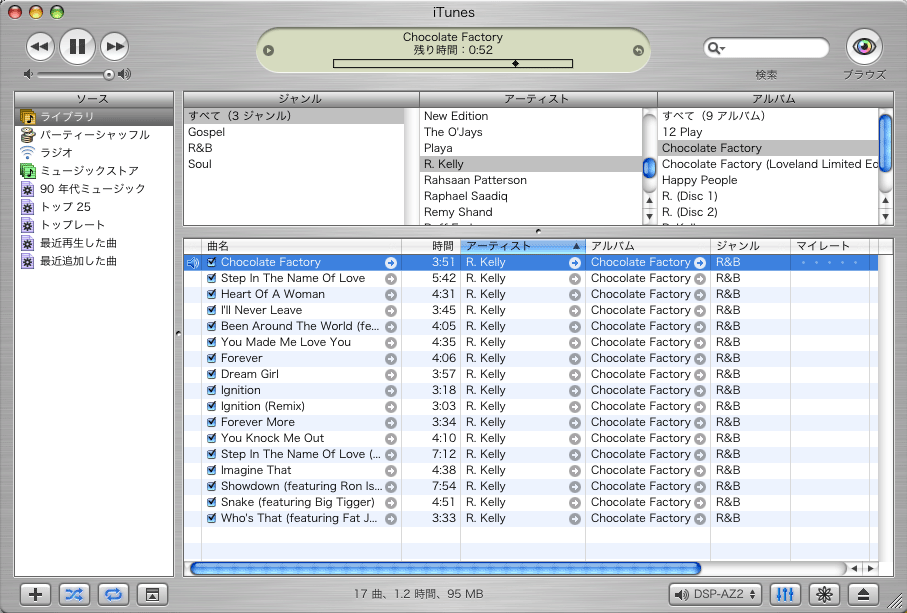Click the max-volume speaker icon
Screen dimensions: 907x613
(124, 74)
